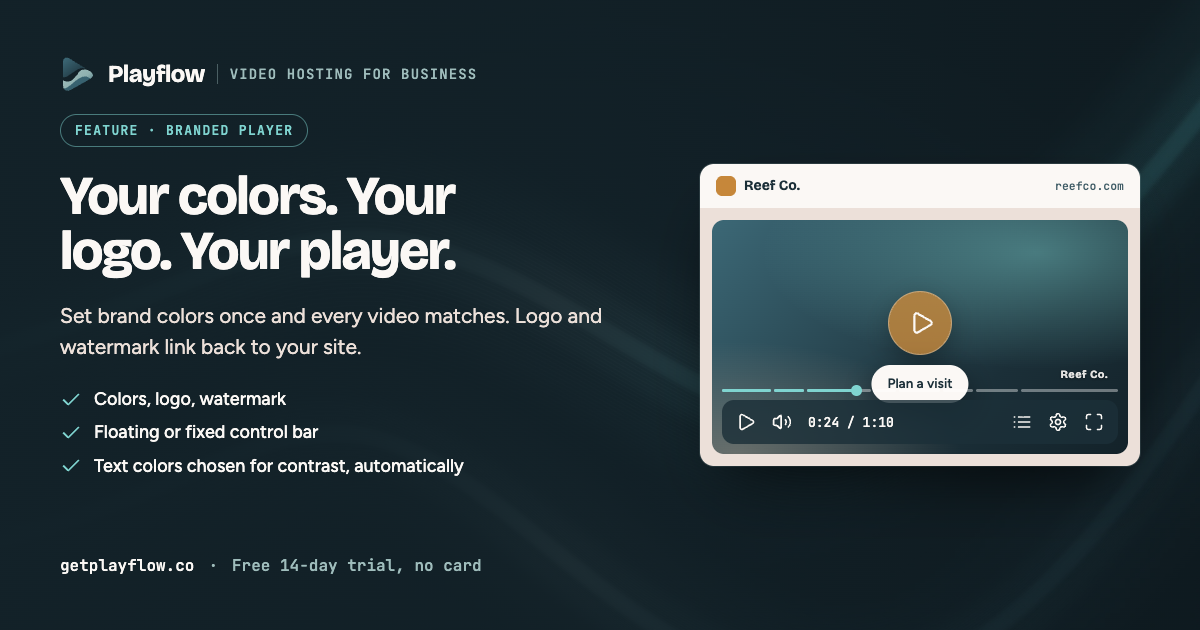Screen dimensions: 1200x630
Task: Click "Text colors chosen for contrast, automatically"
Action: 279,466
